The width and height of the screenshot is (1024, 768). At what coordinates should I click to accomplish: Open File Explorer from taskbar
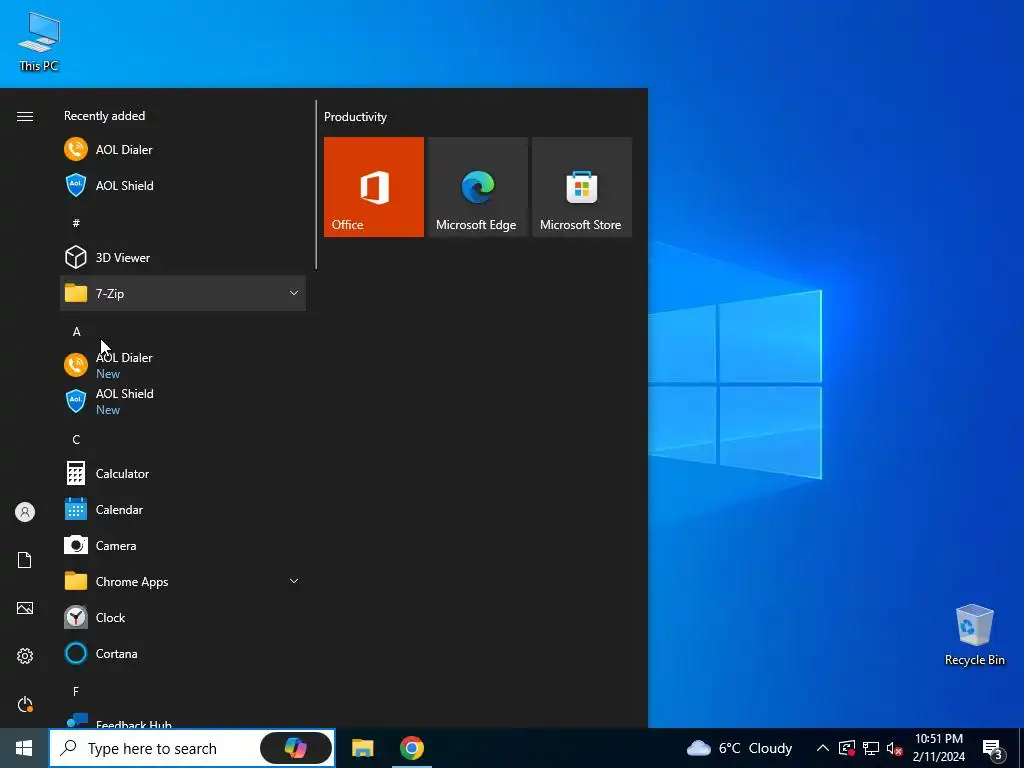362,748
